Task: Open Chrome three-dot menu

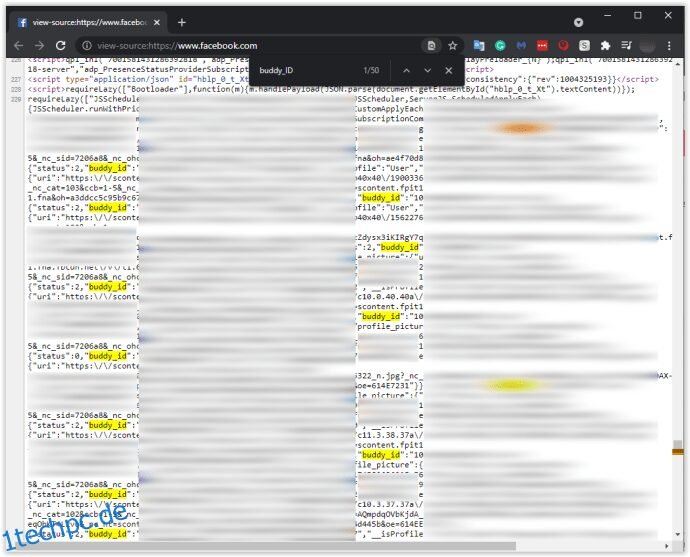Action: pyautogui.click(x=669, y=46)
